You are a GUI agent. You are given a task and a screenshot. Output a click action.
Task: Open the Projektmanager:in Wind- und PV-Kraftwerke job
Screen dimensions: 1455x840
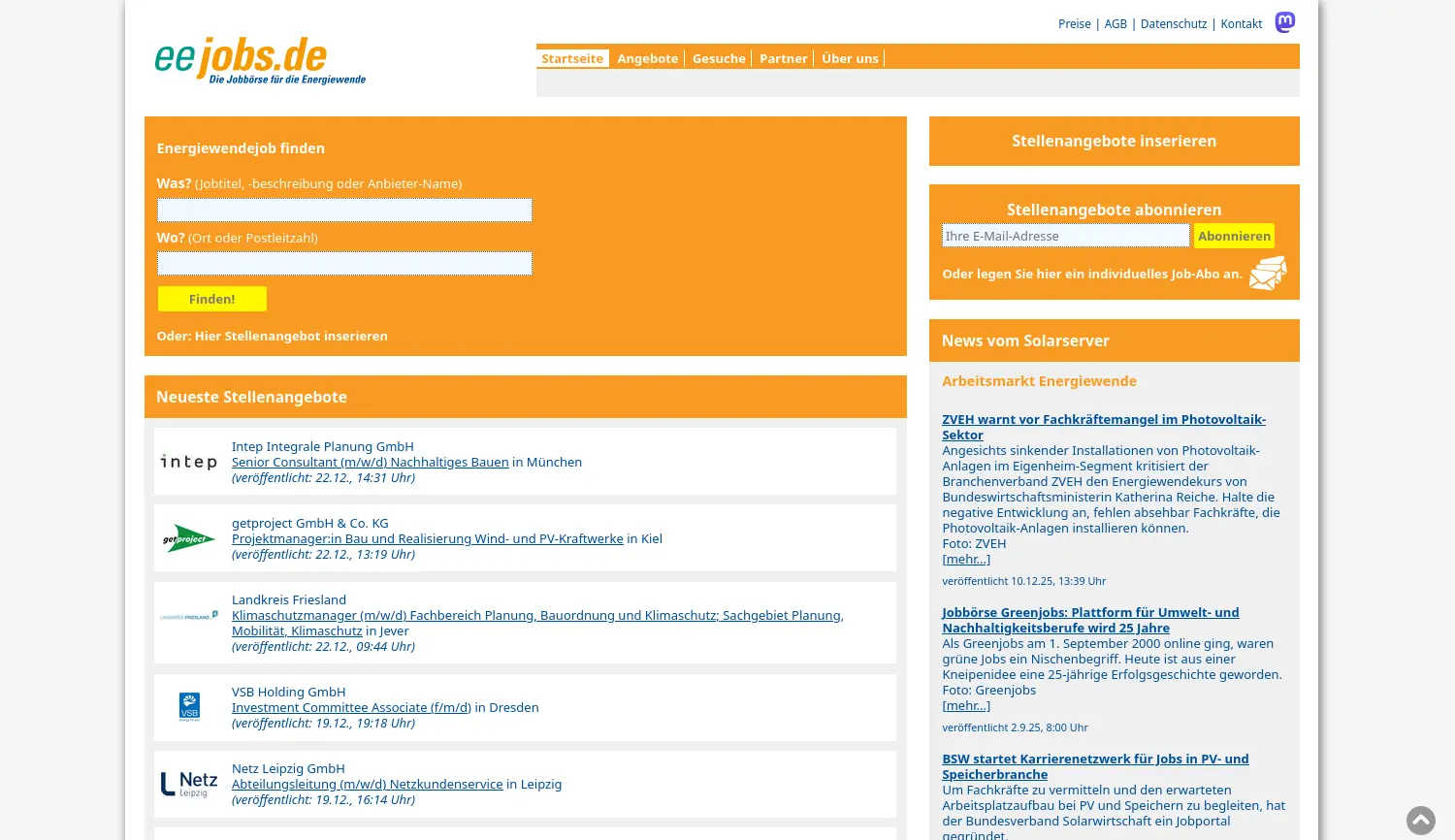click(x=427, y=538)
